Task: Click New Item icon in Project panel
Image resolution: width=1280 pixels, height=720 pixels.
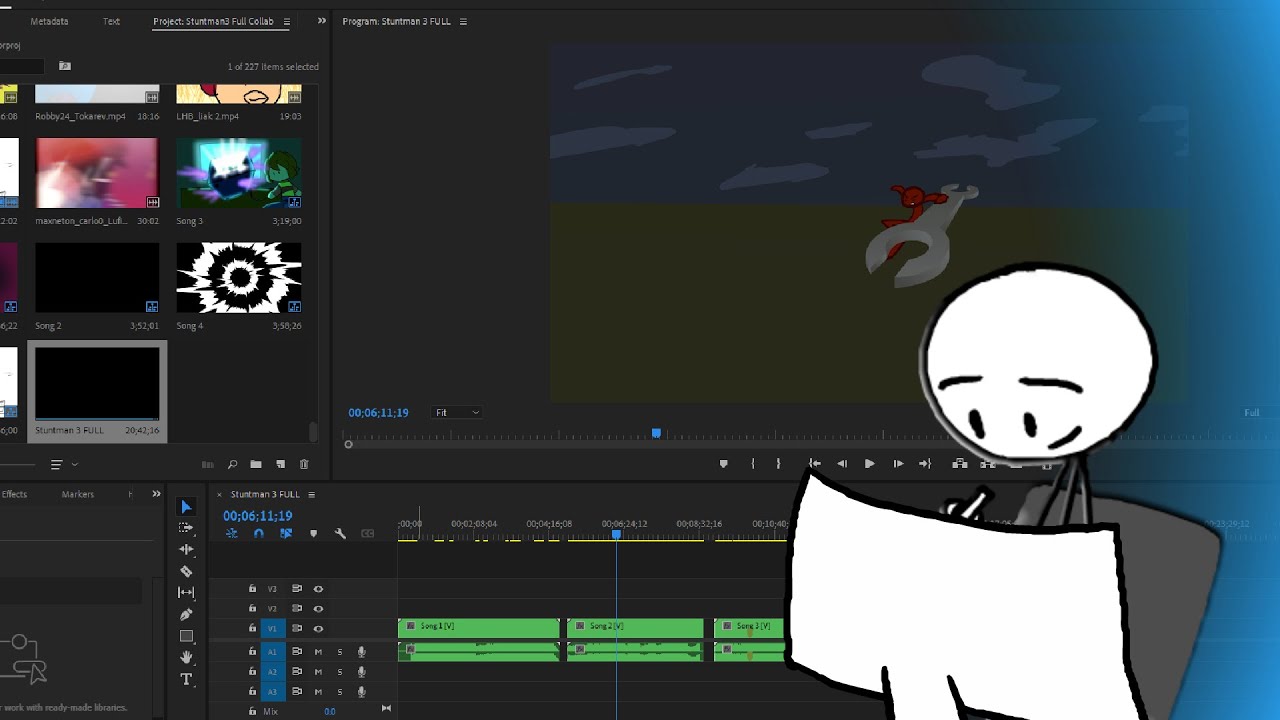Action: [x=280, y=464]
